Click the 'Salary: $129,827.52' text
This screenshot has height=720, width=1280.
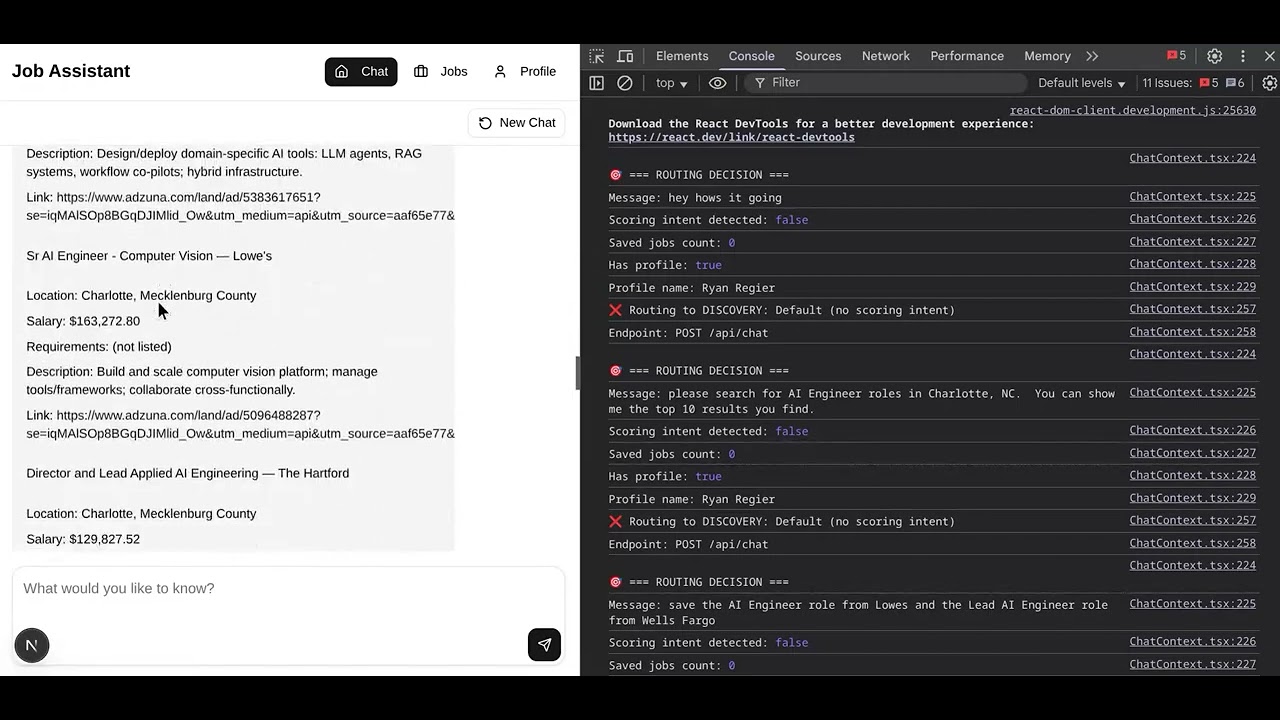tap(83, 539)
